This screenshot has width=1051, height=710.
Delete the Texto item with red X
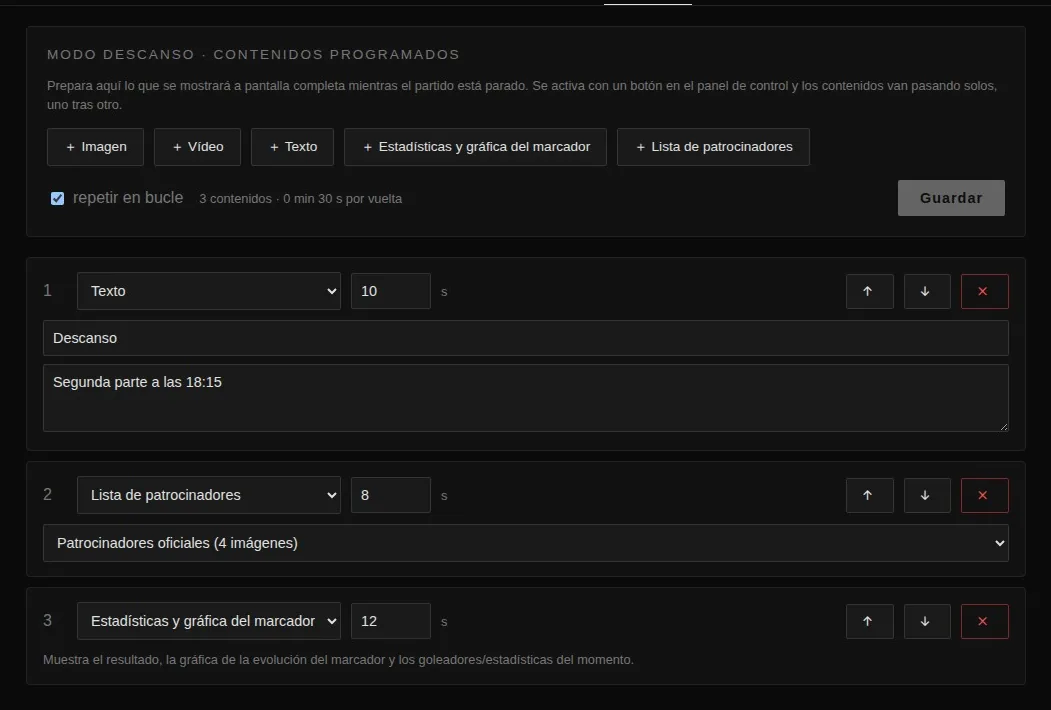pyautogui.click(x=985, y=292)
